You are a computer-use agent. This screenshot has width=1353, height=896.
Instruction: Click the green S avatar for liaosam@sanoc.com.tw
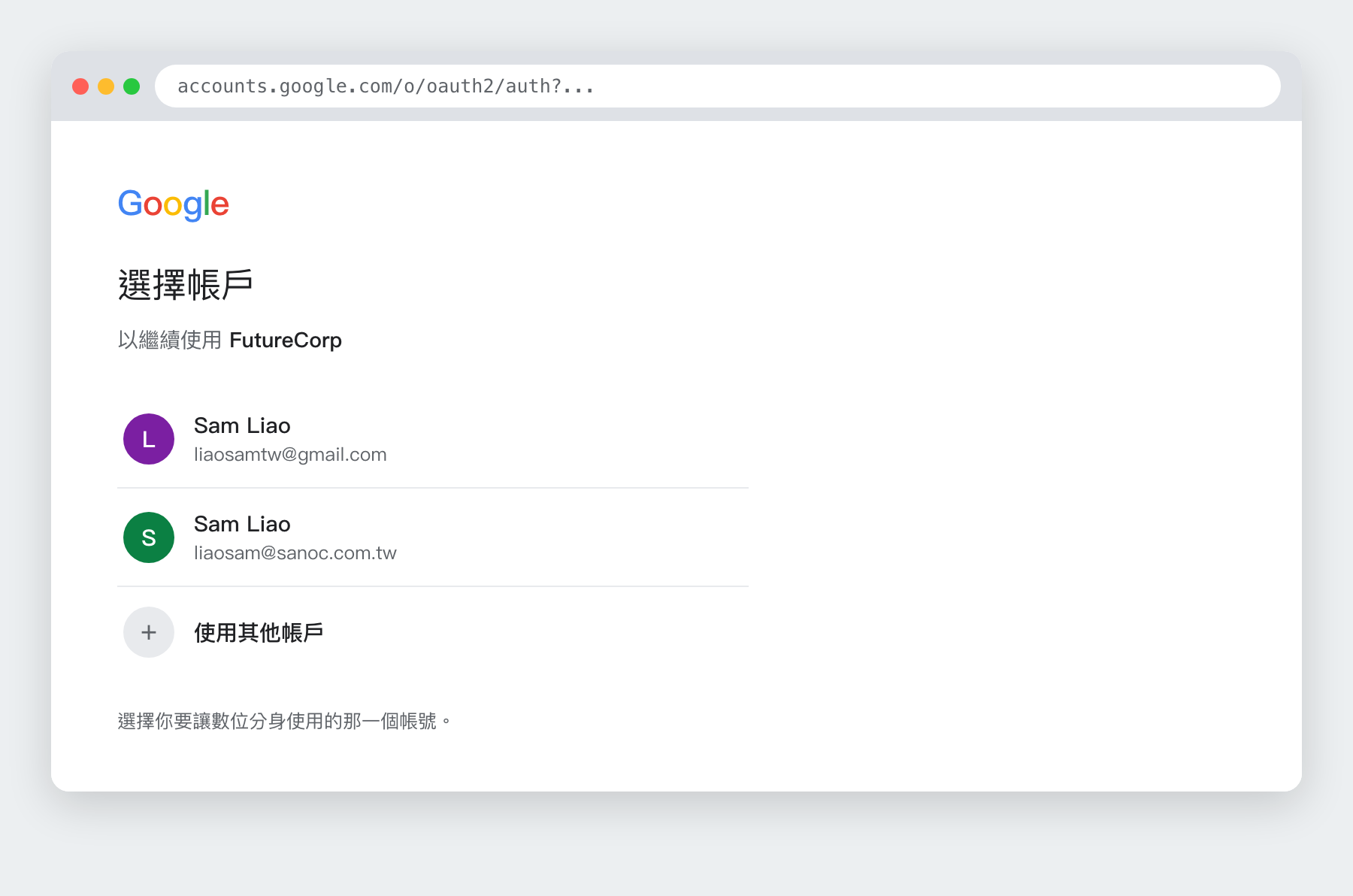click(x=149, y=537)
